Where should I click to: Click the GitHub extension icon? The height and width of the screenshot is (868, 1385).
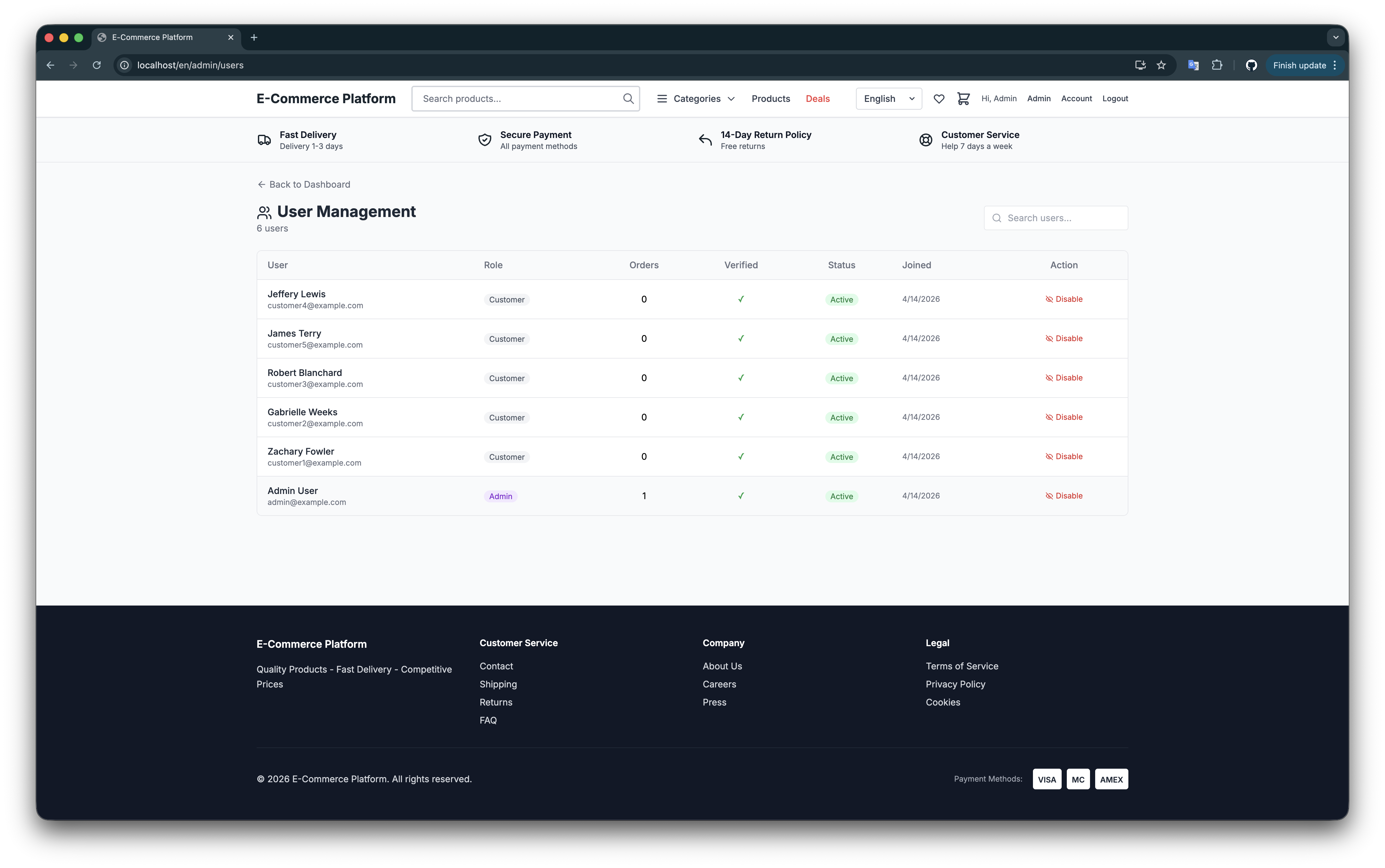1251,65
